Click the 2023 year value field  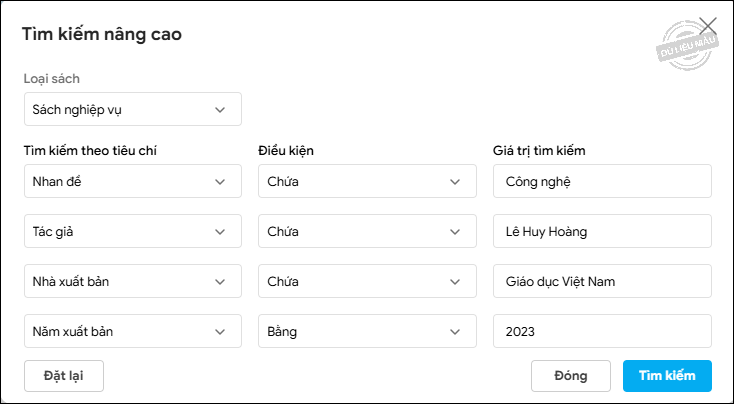click(602, 331)
